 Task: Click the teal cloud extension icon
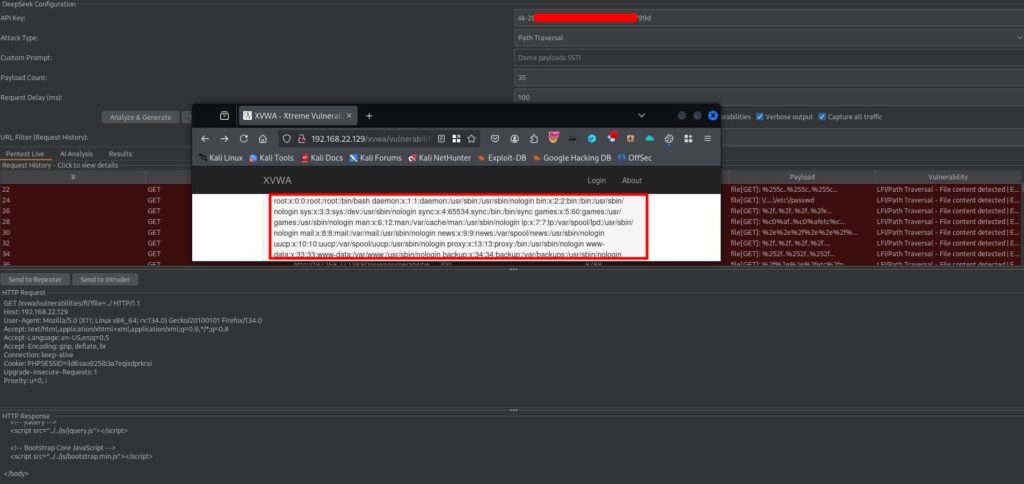(x=649, y=138)
